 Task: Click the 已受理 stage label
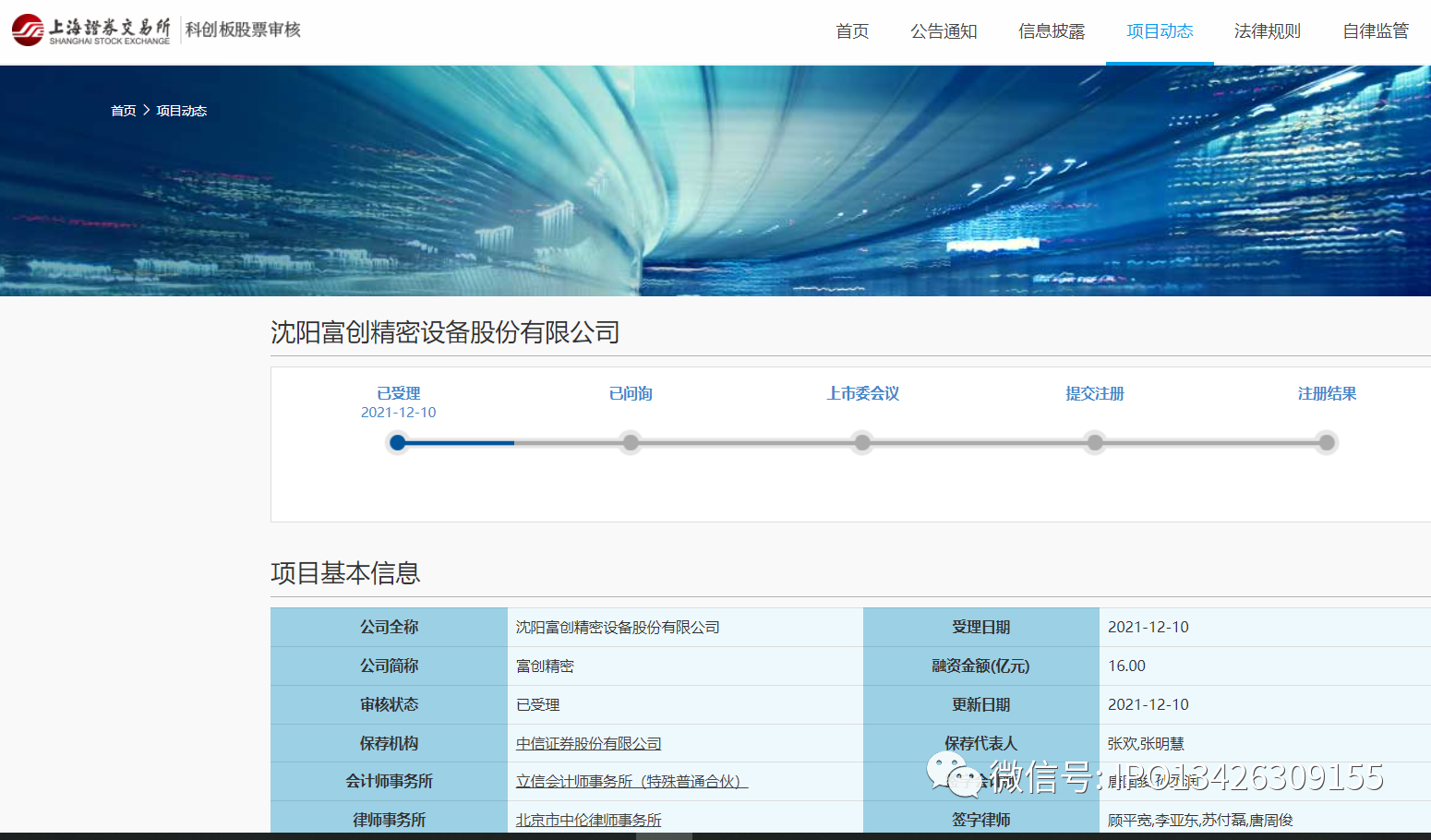point(398,393)
